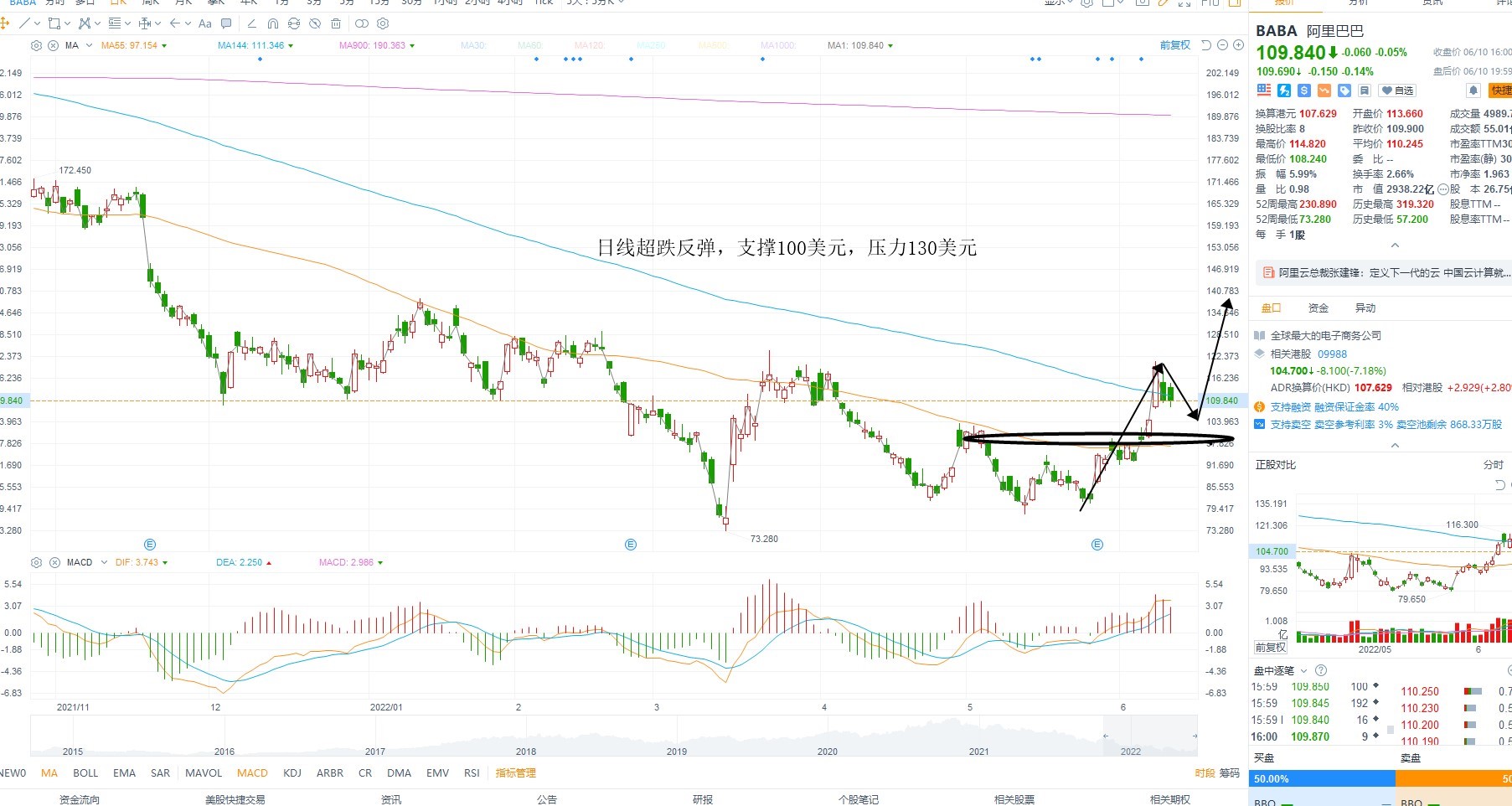Click the orange chart trend icon
Screen dimensions: 1512x806
pos(1324,90)
